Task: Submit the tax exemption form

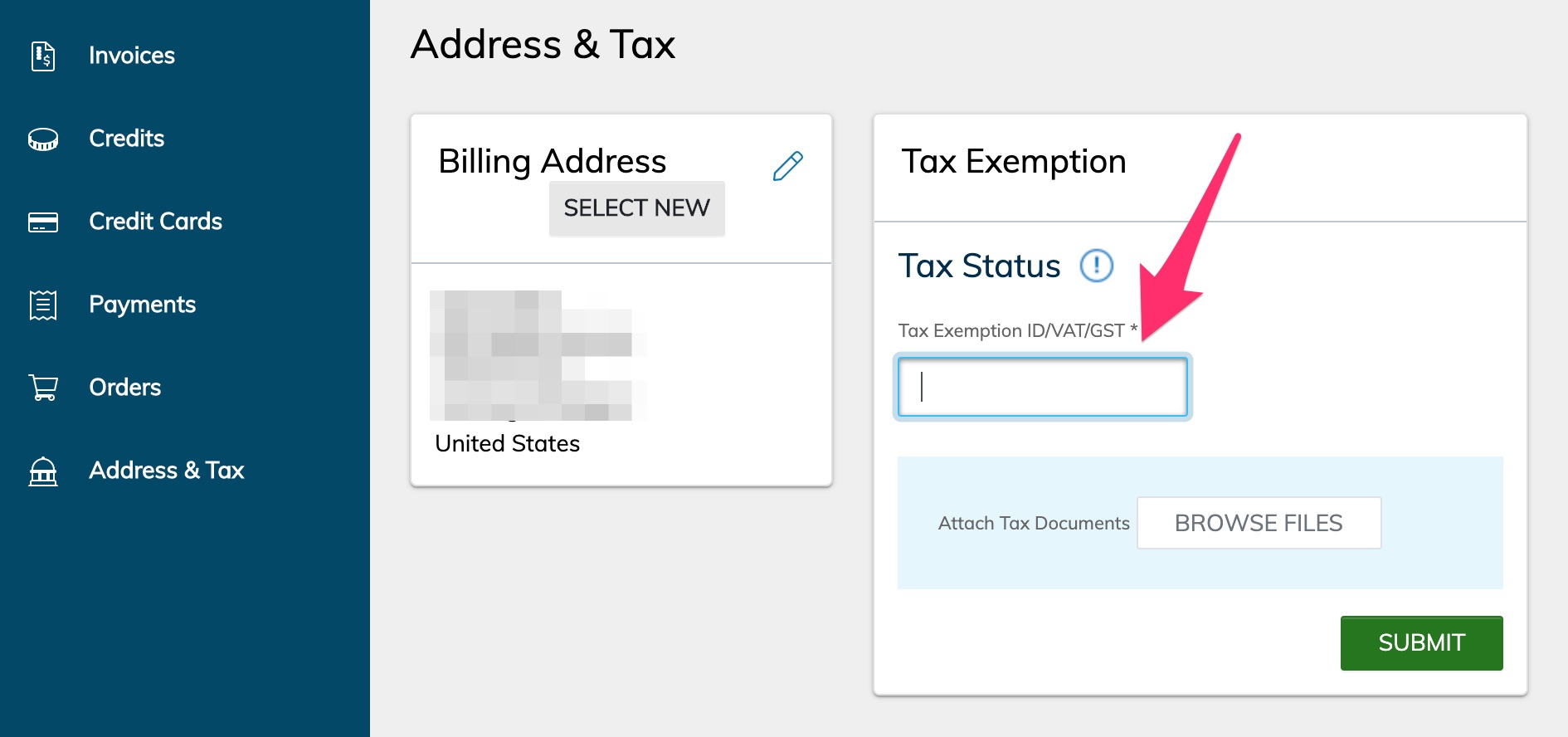Action: click(1420, 642)
